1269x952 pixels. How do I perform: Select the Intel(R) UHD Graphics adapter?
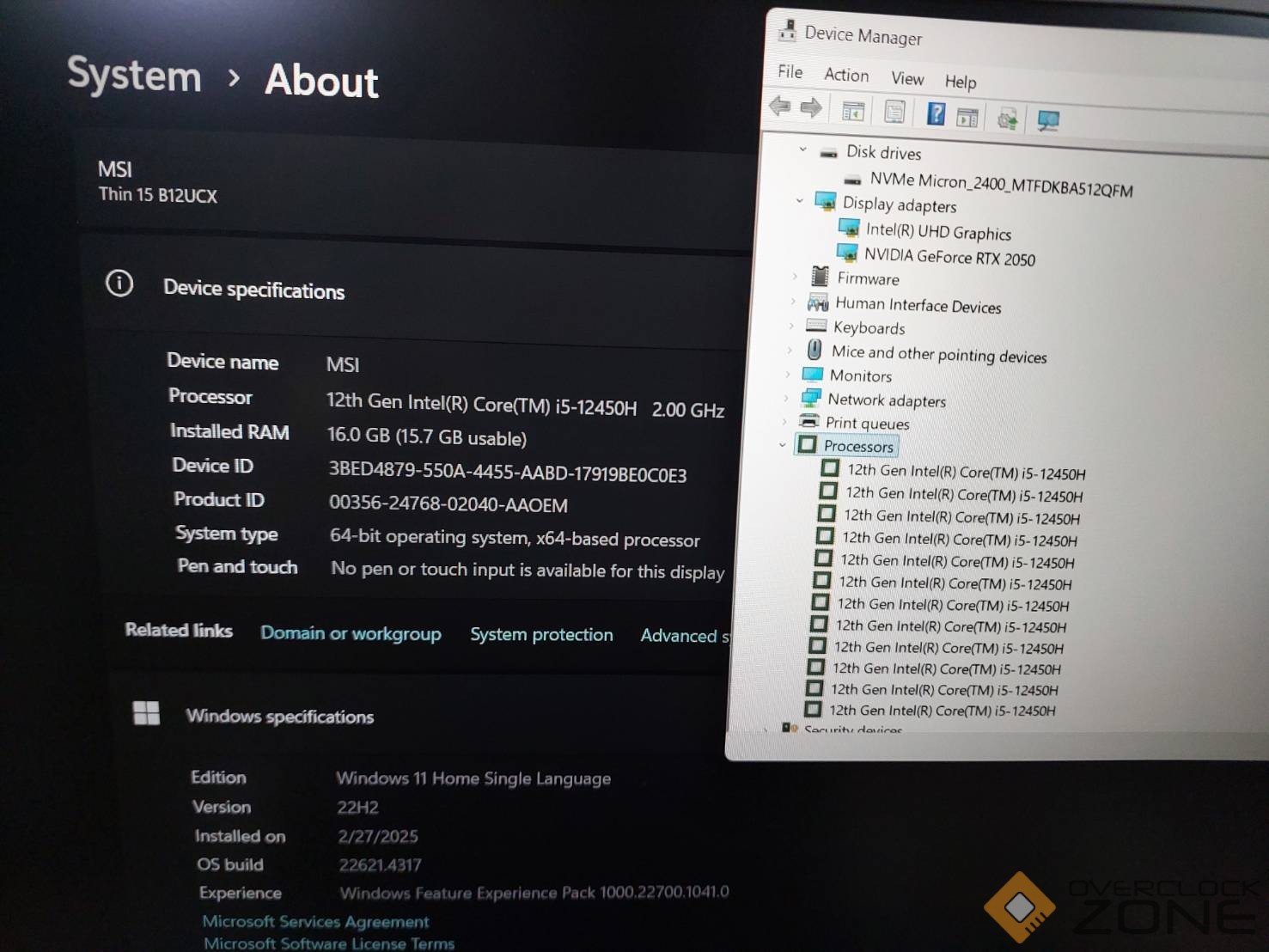[938, 231]
